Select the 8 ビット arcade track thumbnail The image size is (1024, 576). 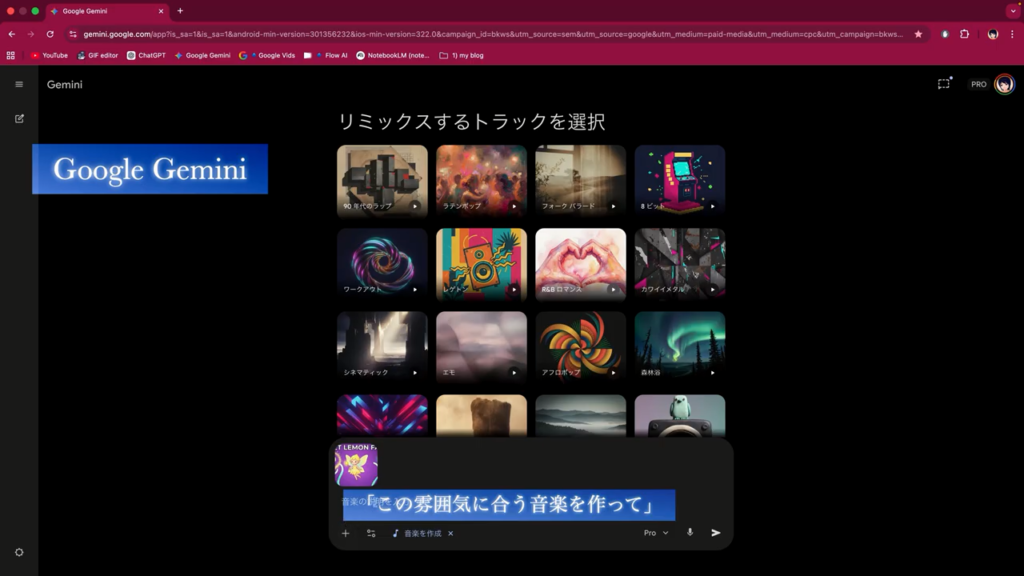680,180
